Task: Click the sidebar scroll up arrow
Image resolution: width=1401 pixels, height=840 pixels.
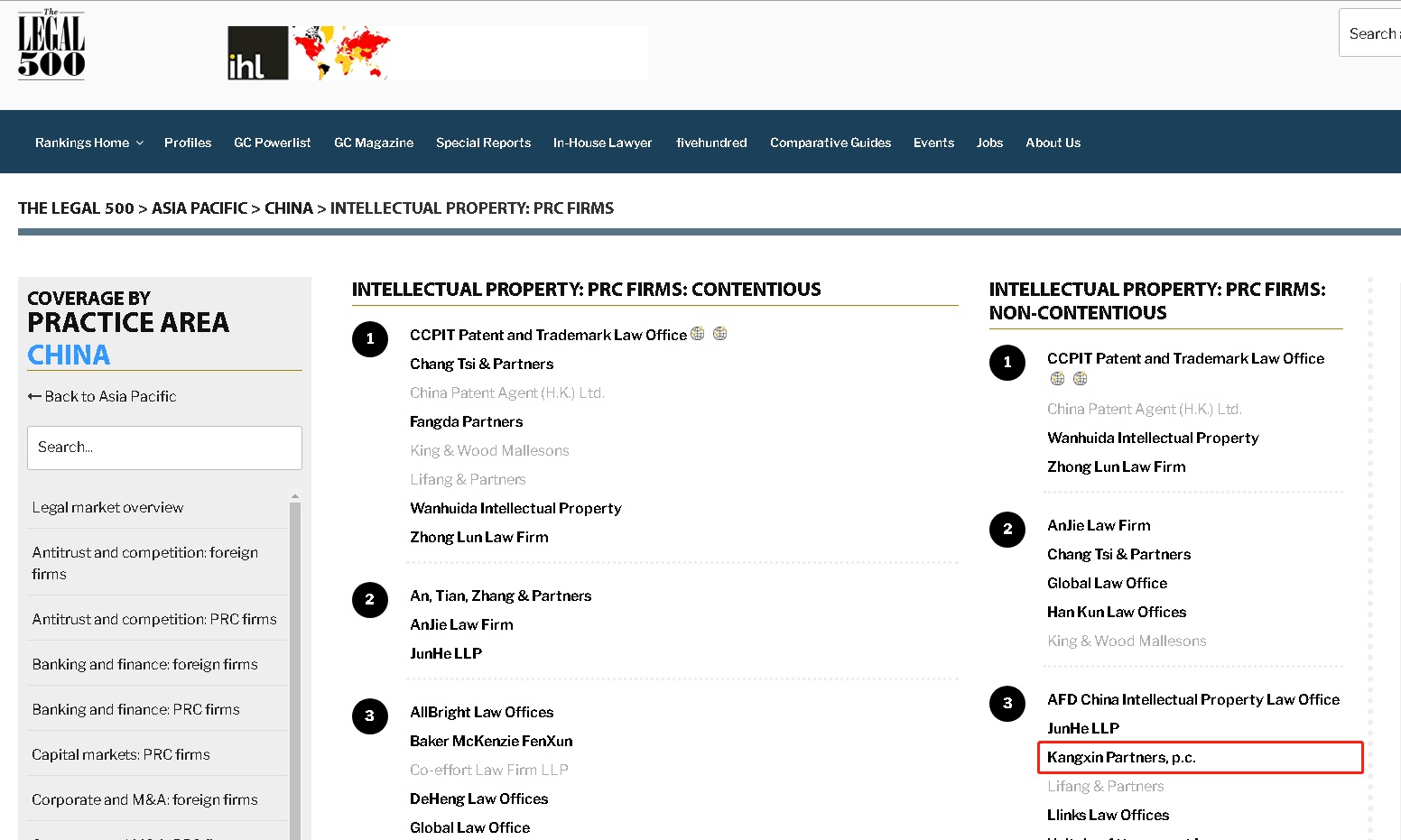Action: [294, 497]
